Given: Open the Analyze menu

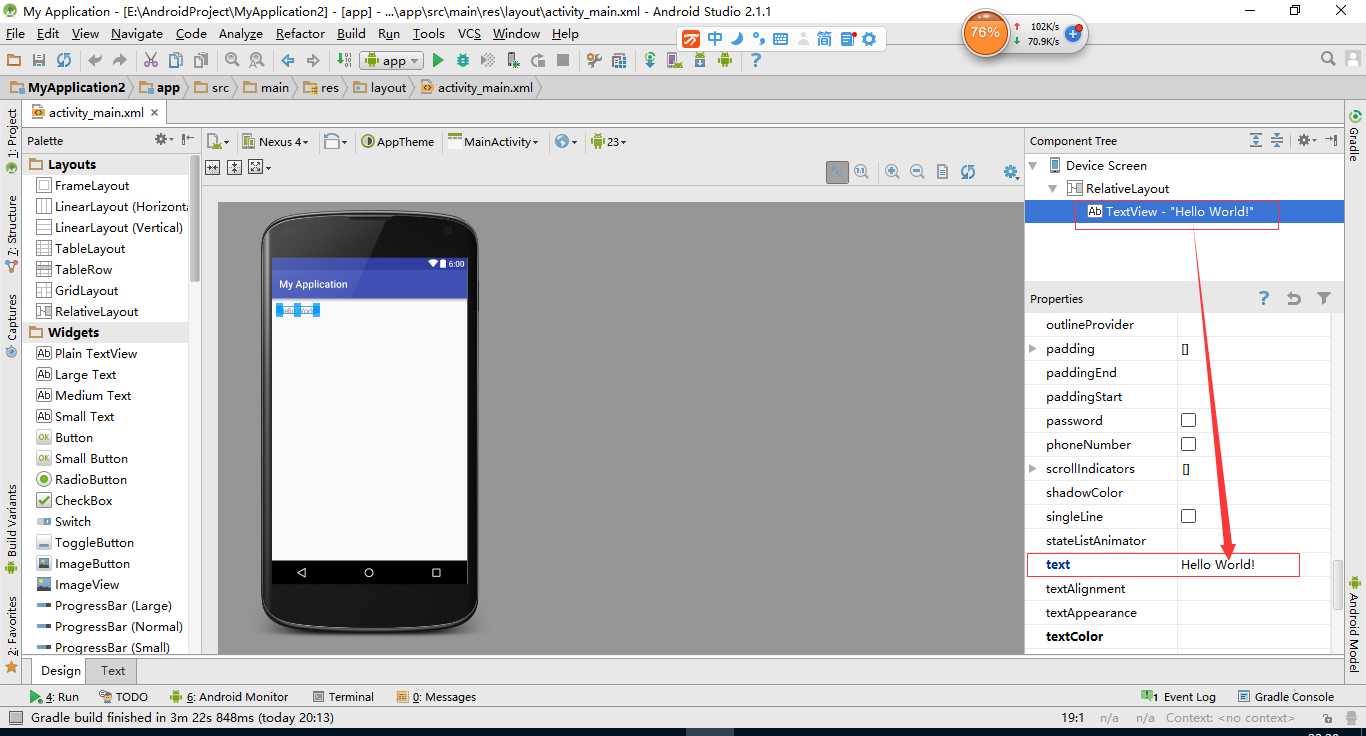Looking at the screenshot, I should click(240, 33).
